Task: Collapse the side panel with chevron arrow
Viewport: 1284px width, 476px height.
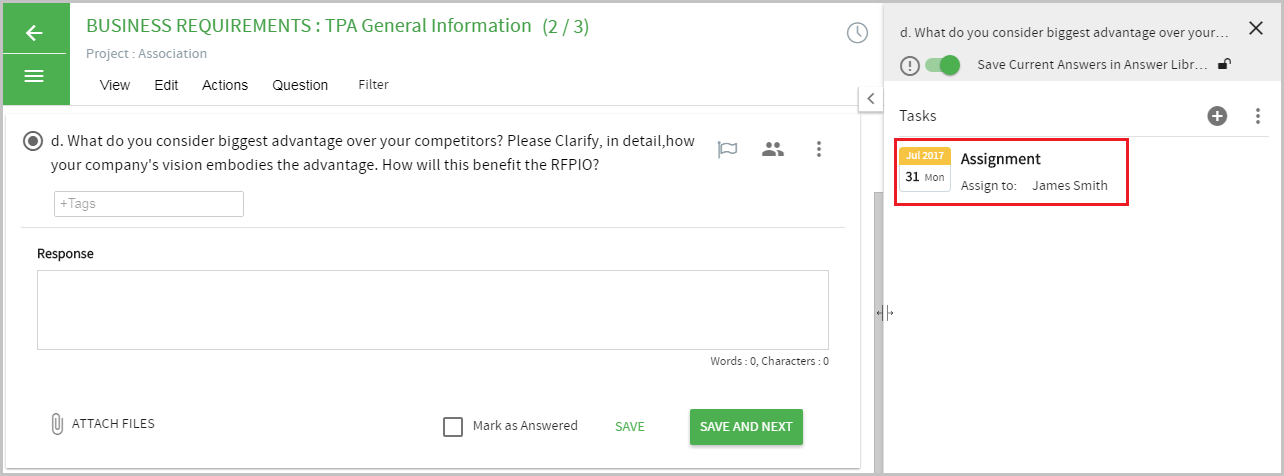Action: (x=870, y=98)
